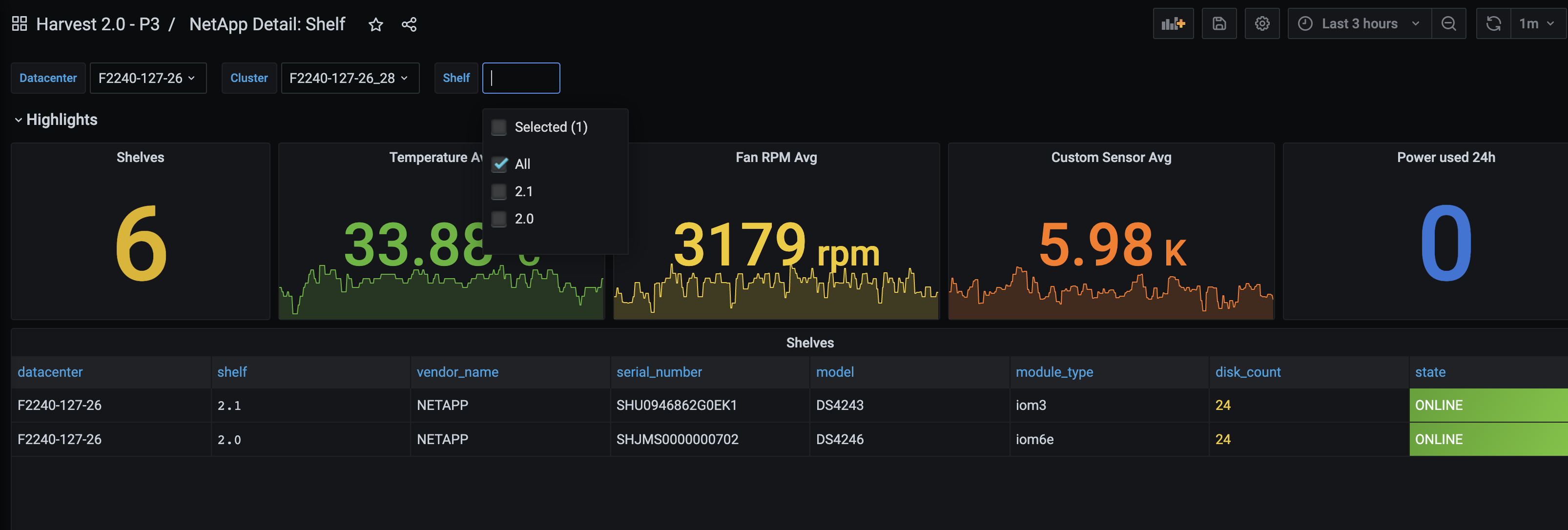
Task: Open dashboard settings via the gear icon
Action: [1262, 23]
